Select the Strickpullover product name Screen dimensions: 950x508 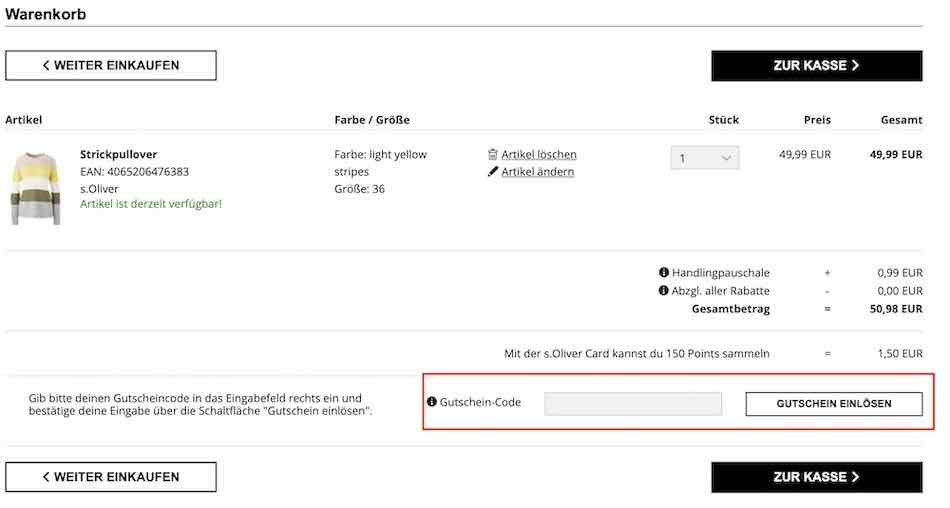[119, 155]
